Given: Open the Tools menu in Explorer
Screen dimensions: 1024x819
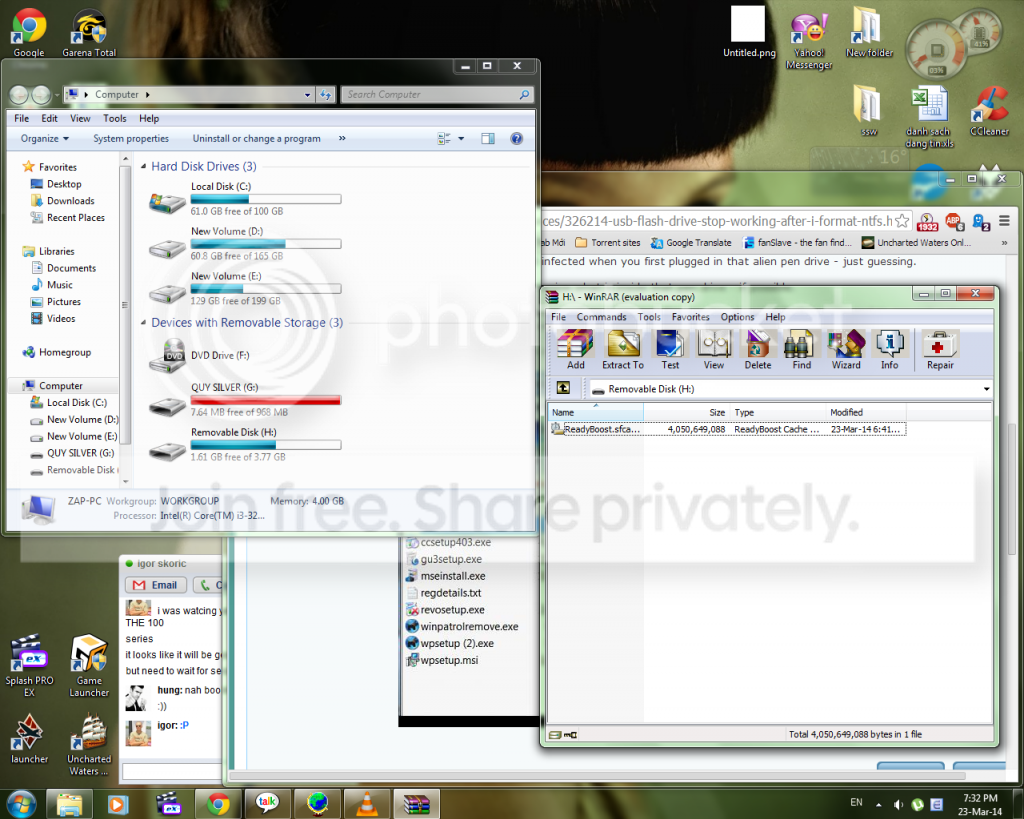Looking at the screenshot, I should tap(114, 118).
